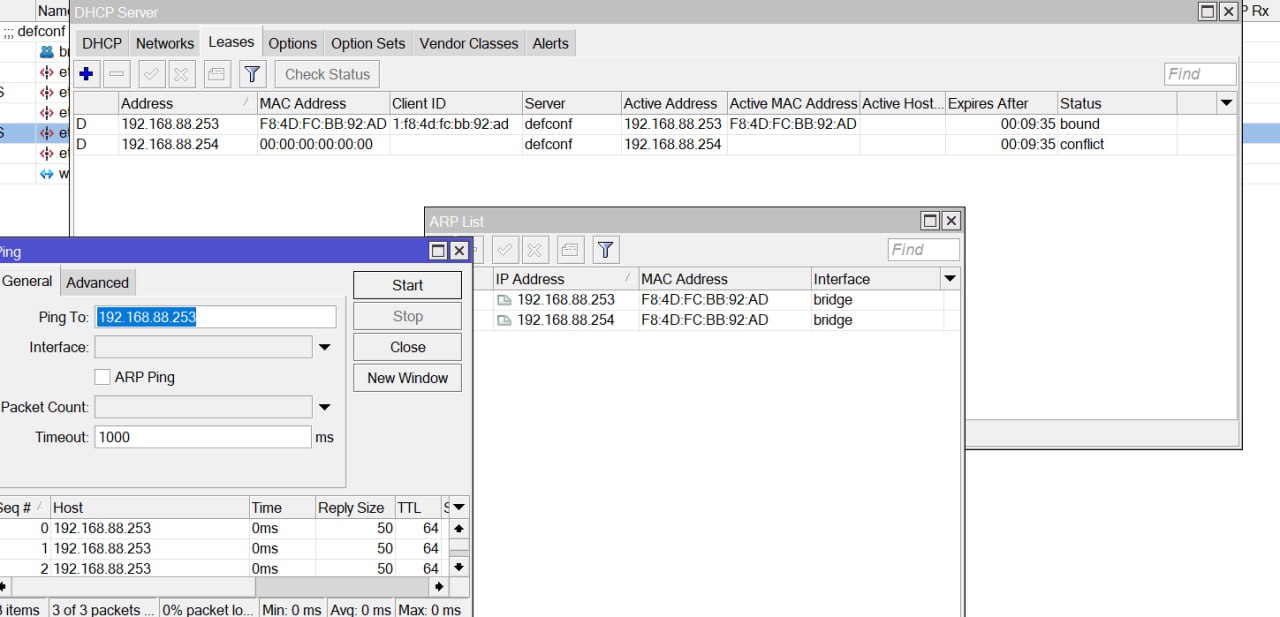Switch to the Advanced tab in Ping
The width and height of the screenshot is (1280, 617).
tap(97, 282)
